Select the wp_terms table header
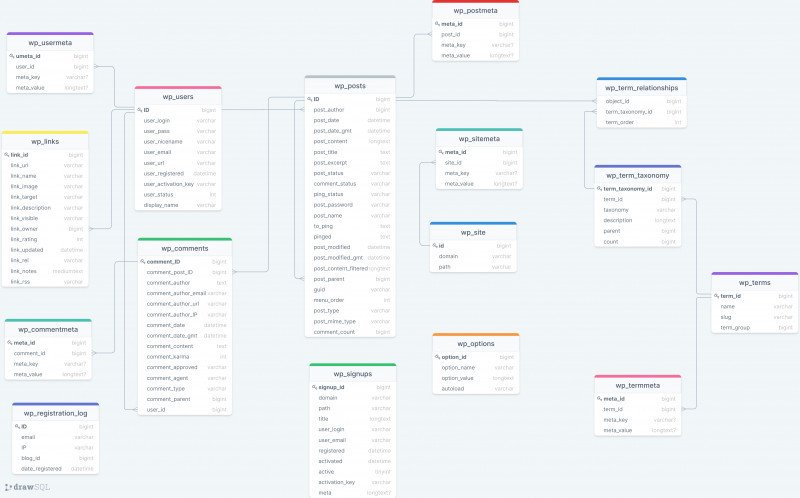The image size is (800, 498). point(755,283)
